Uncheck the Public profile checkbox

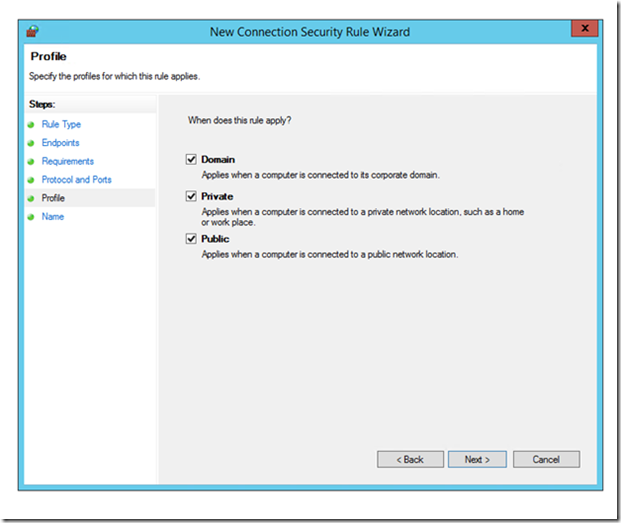[x=191, y=239]
